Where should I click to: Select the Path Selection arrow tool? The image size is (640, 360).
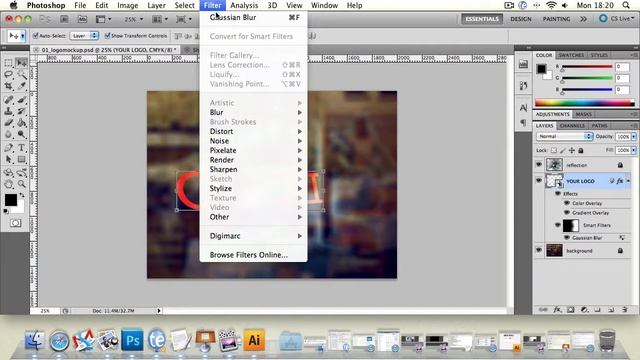tap(9, 160)
